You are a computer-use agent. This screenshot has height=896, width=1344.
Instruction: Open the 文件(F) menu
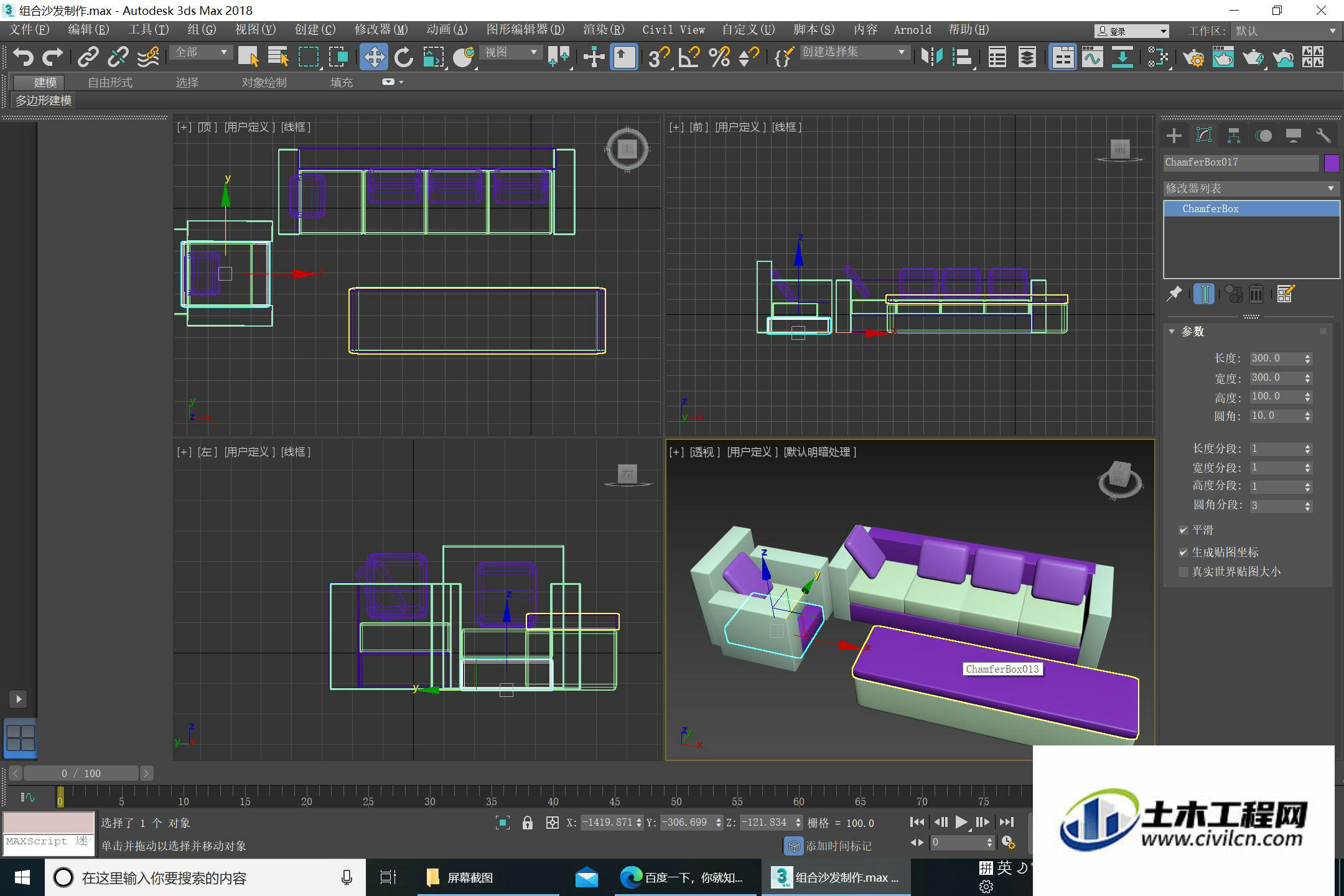[x=29, y=30]
